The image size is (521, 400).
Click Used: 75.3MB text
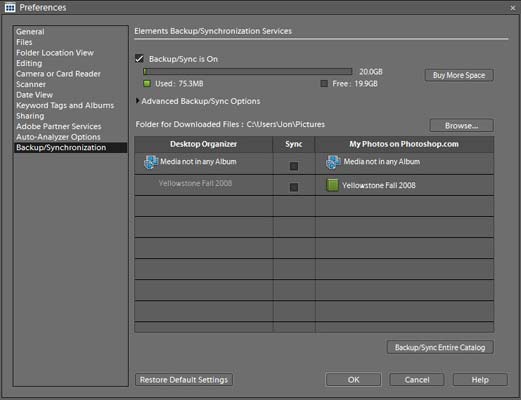[179, 84]
